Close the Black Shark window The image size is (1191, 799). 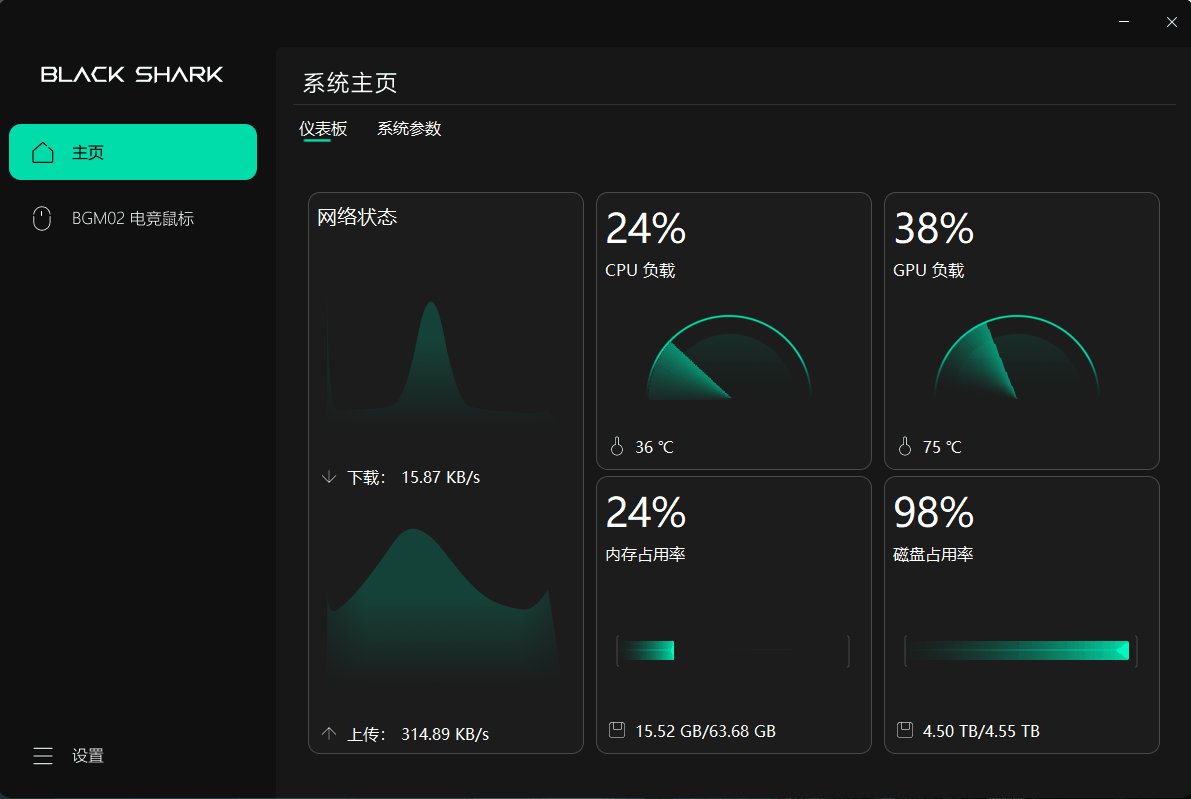[1171, 22]
